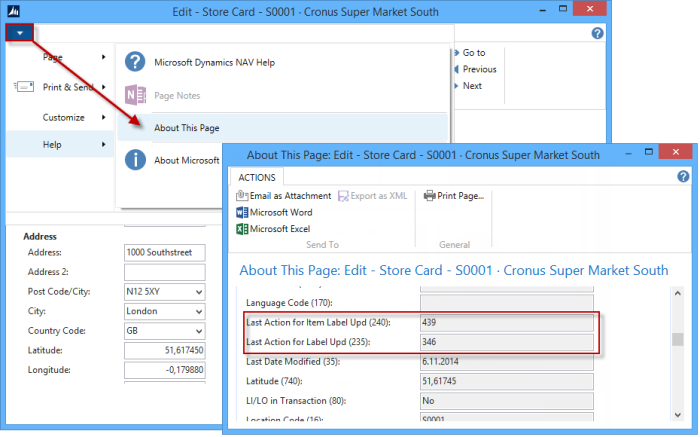Export page to Microsoft Word
The width and height of the screenshot is (700, 437).
tap(275, 212)
